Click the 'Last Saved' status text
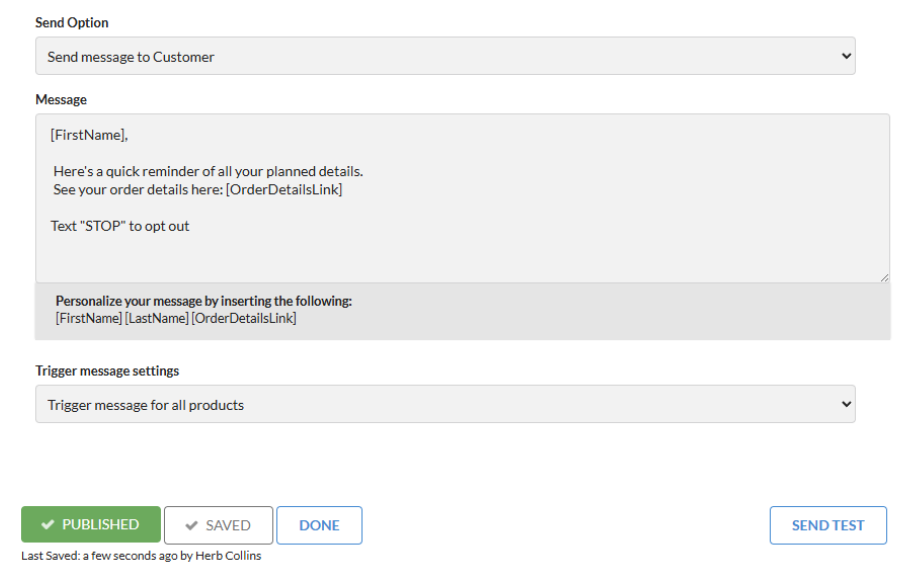 click(140, 556)
